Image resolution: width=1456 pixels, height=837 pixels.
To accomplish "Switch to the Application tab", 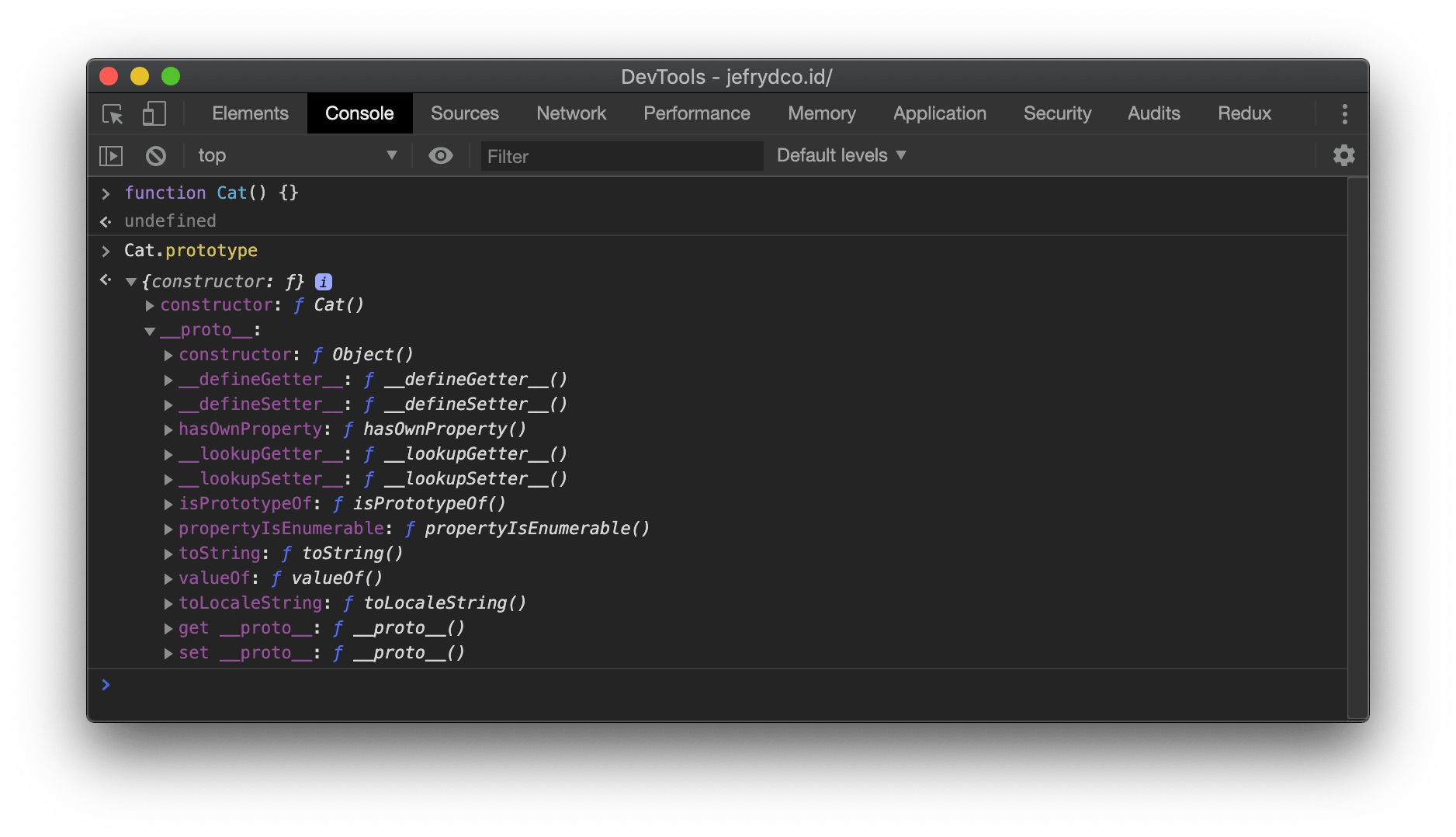I will (x=940, y=113).
